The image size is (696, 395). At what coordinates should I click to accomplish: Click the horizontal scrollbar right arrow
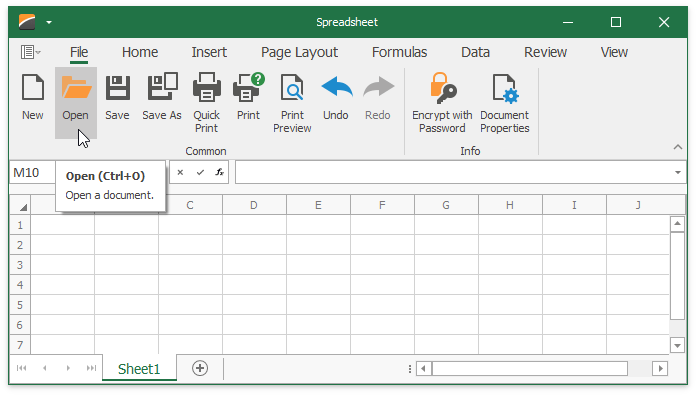pyautogui.click(x=660, y=368)
